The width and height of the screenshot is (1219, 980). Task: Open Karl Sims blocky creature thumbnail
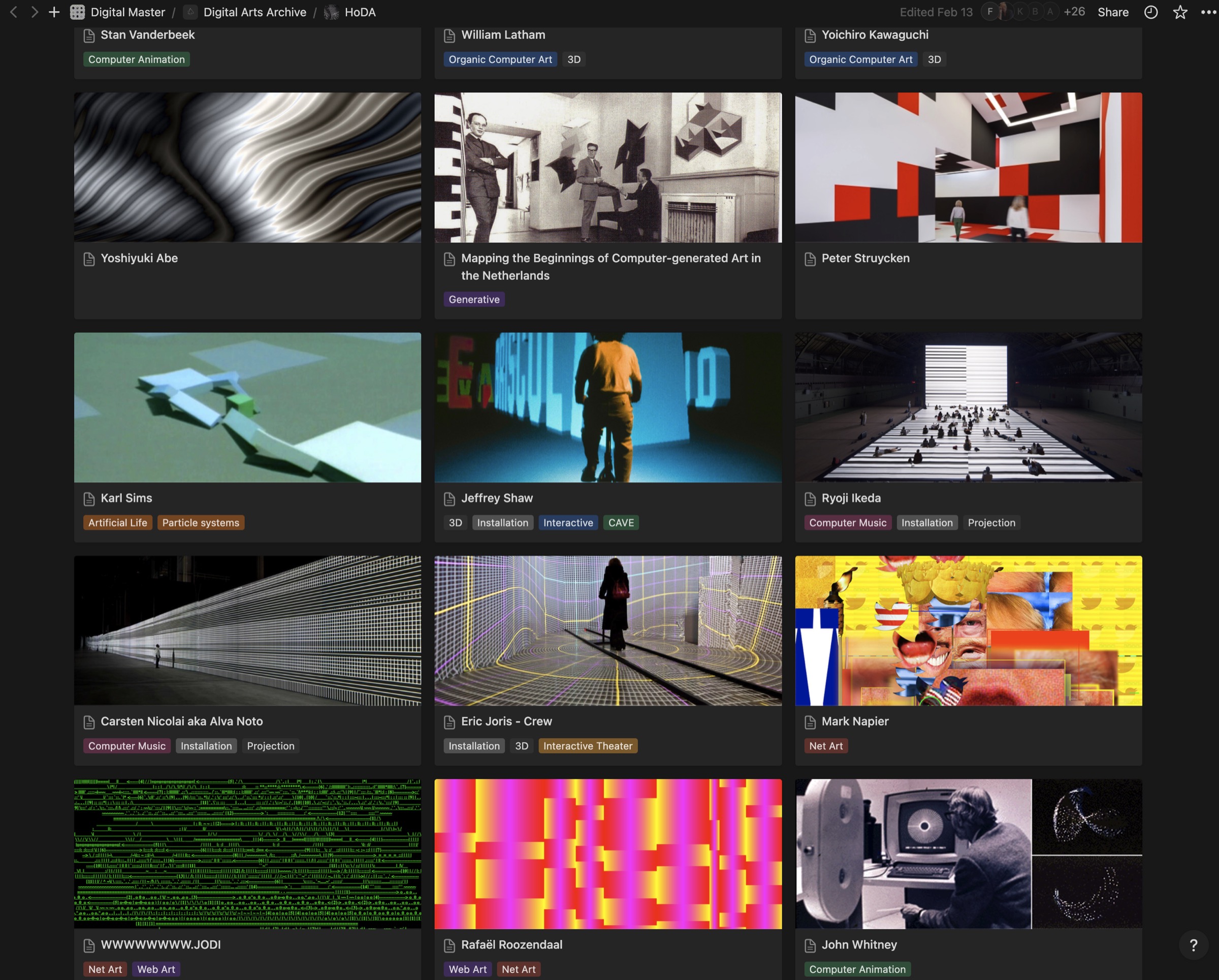(x=248, y=407)
